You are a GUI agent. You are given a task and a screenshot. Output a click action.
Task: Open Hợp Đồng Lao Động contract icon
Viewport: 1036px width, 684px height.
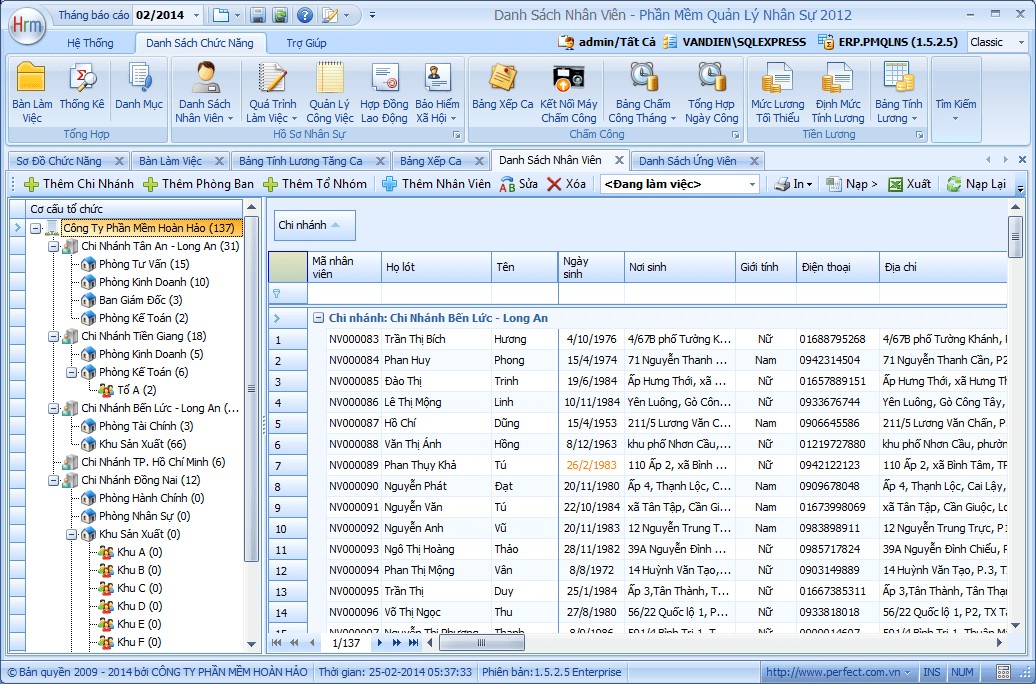coord(384,92)
